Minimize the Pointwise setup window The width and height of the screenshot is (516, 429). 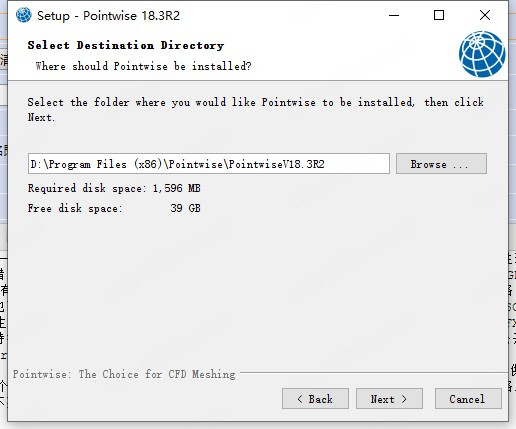tap(394, 15)
